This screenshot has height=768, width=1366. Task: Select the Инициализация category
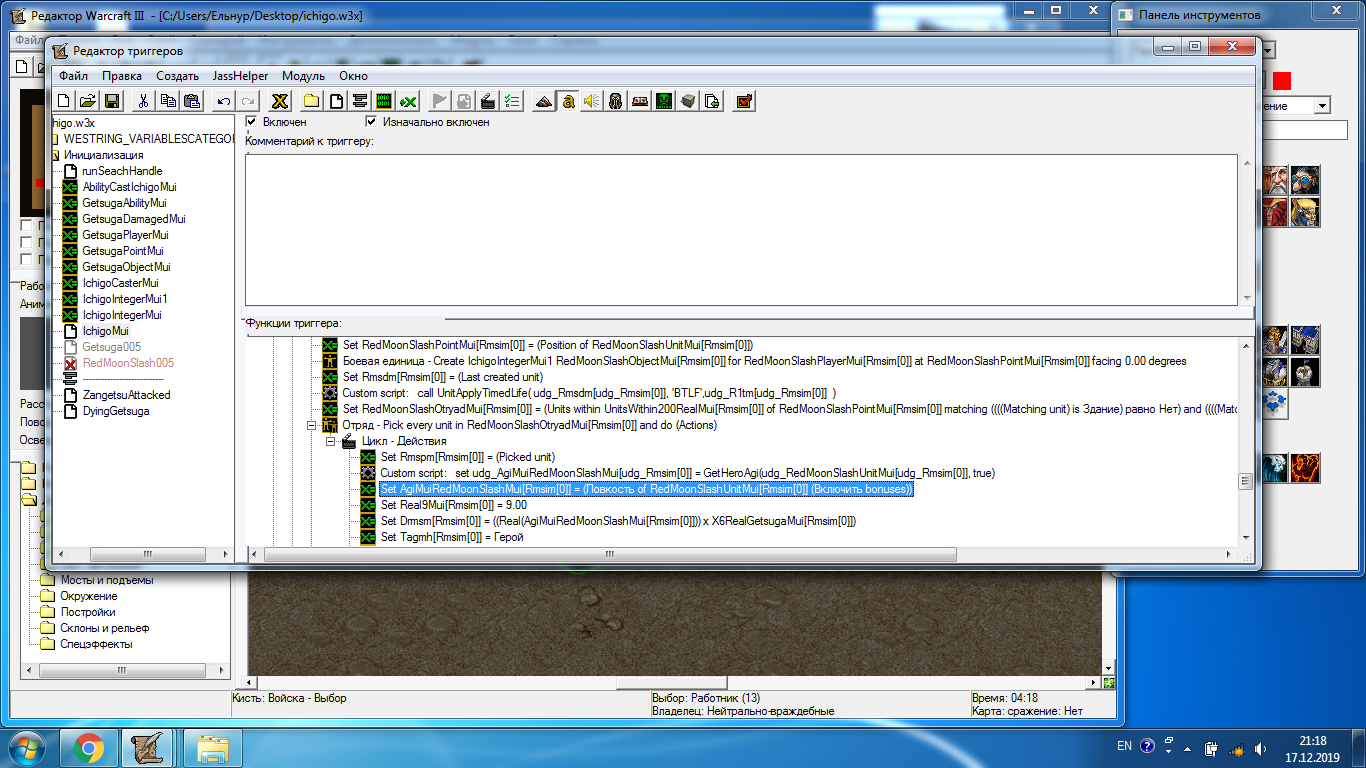click(103, 155)
